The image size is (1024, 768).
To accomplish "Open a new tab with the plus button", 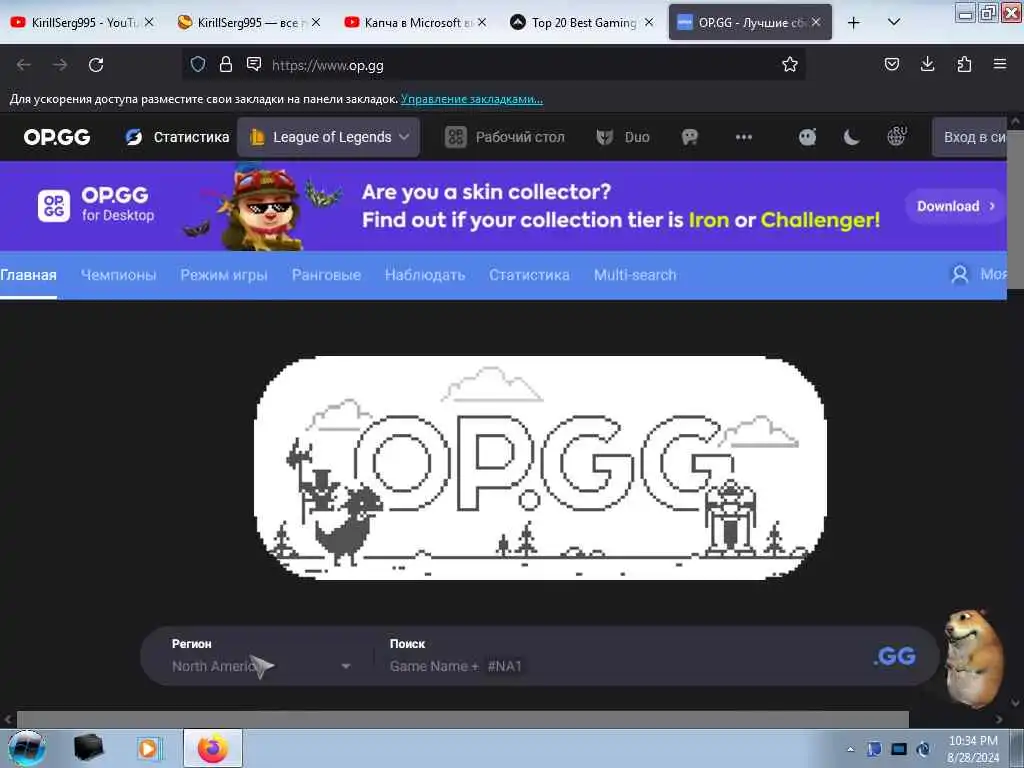I will pyautogui.click(x=854, y=23).
